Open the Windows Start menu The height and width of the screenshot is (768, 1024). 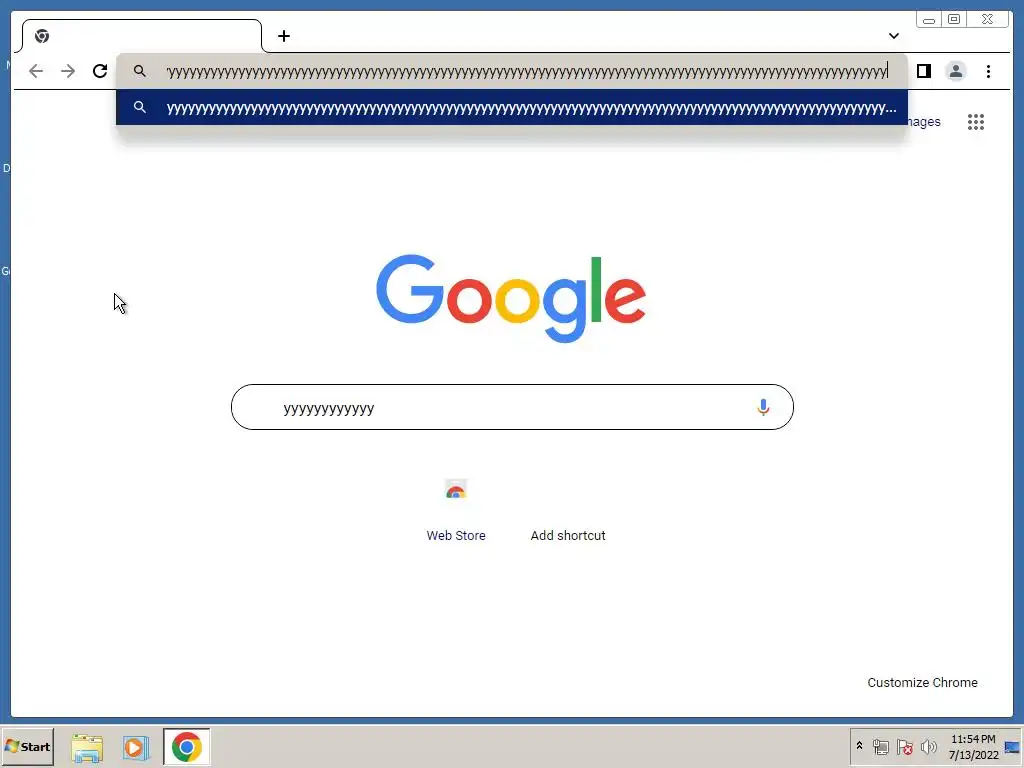tap(27, 746)
